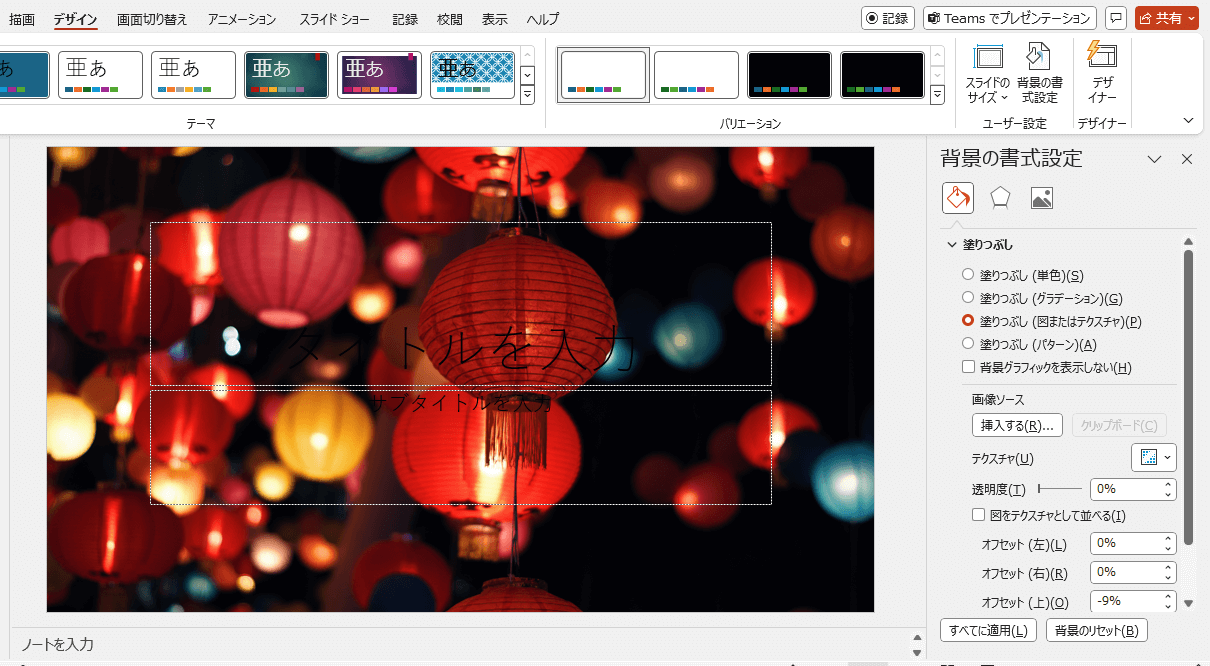
Task: Click the 透明度 percentage field
Action: (x=1125, y=489)
